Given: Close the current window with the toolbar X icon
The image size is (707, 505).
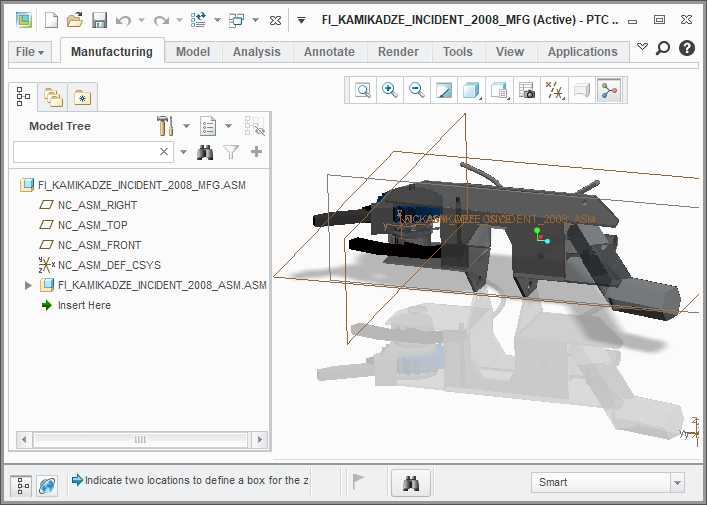Looking at the screenshot, I should pyautogui.click(x=275, y=20).
